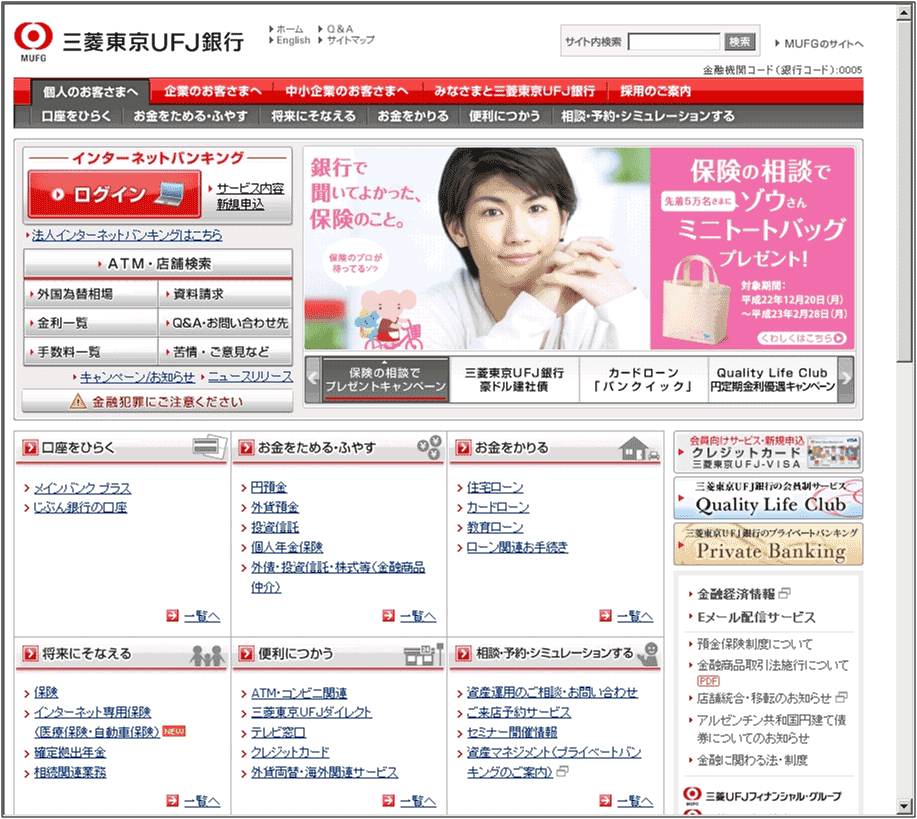This screenshot has width=917, height=819.
Task: Open the 個人のお客さまへ tab
Action: [90, 92]
